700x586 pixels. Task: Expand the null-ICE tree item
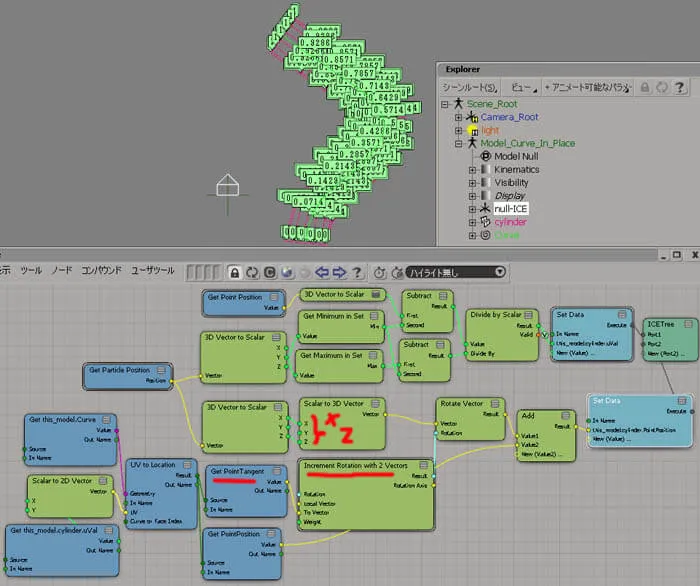472,209
